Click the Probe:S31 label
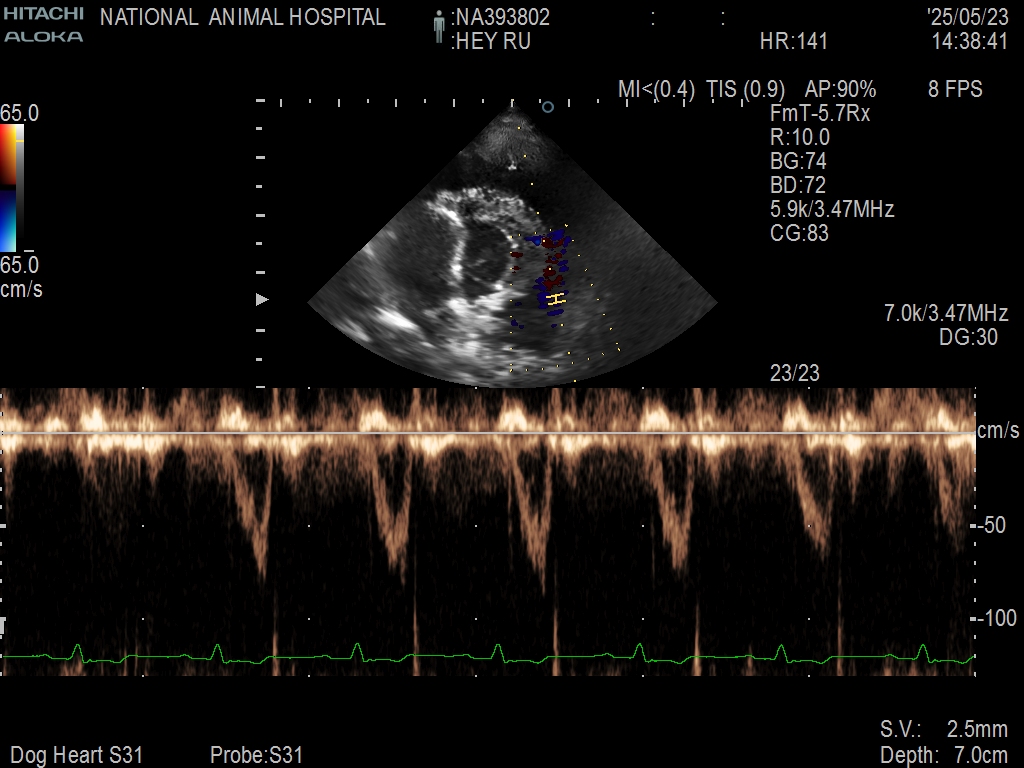Viewport: 1024px width, 768px height. pos(256,755)
